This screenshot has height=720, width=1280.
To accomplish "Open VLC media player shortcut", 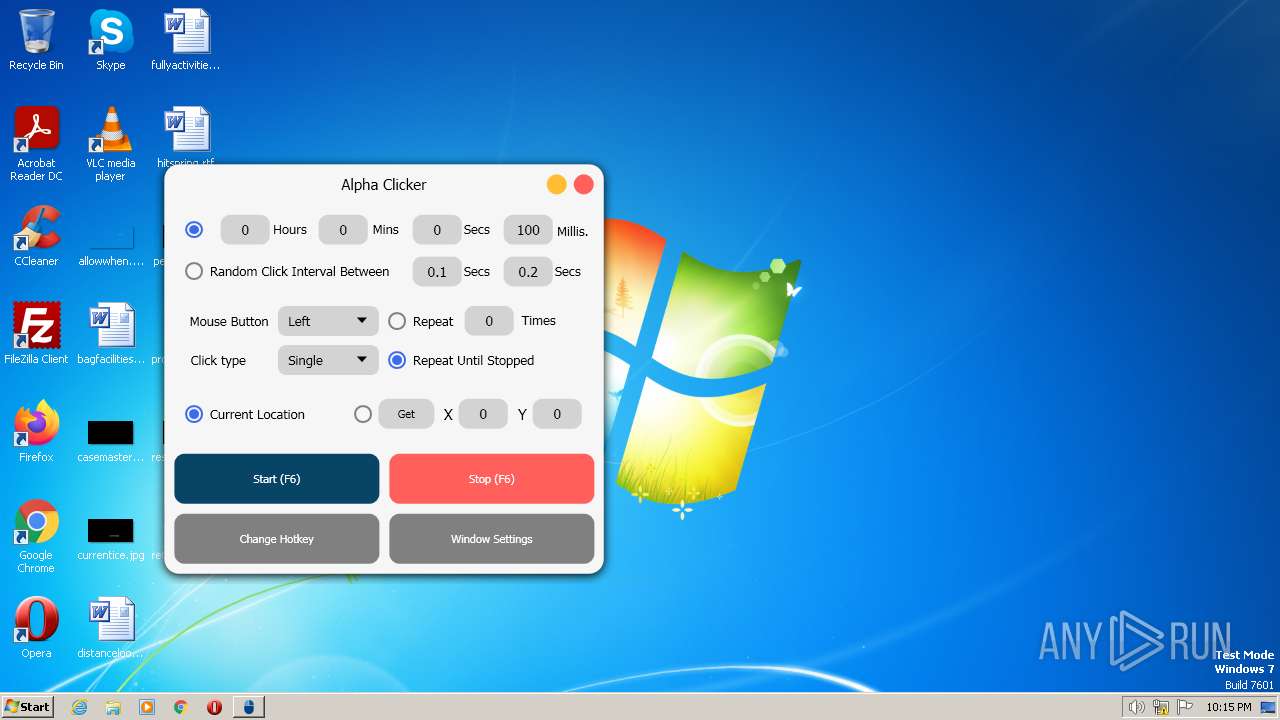I will (x=110, y=144).
